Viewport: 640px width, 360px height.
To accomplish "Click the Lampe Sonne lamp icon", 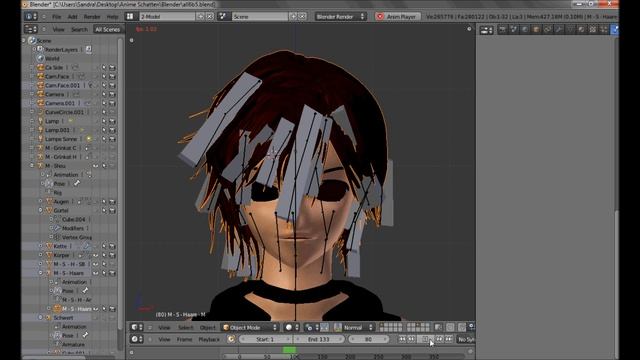I will pyautogui.click(x=40, y=139).
